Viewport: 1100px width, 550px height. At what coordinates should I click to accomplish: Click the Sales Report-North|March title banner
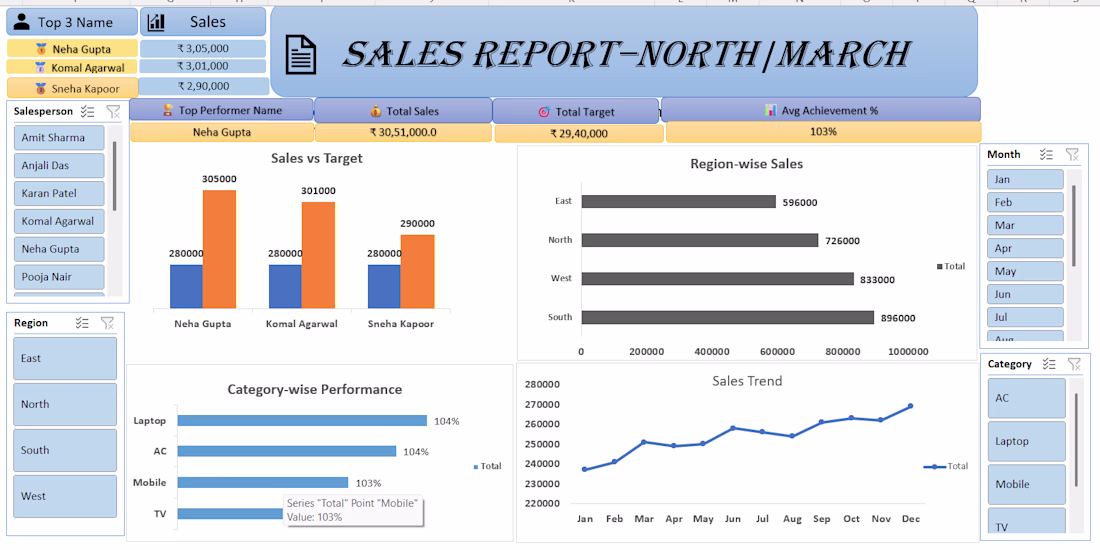(624, 51)
